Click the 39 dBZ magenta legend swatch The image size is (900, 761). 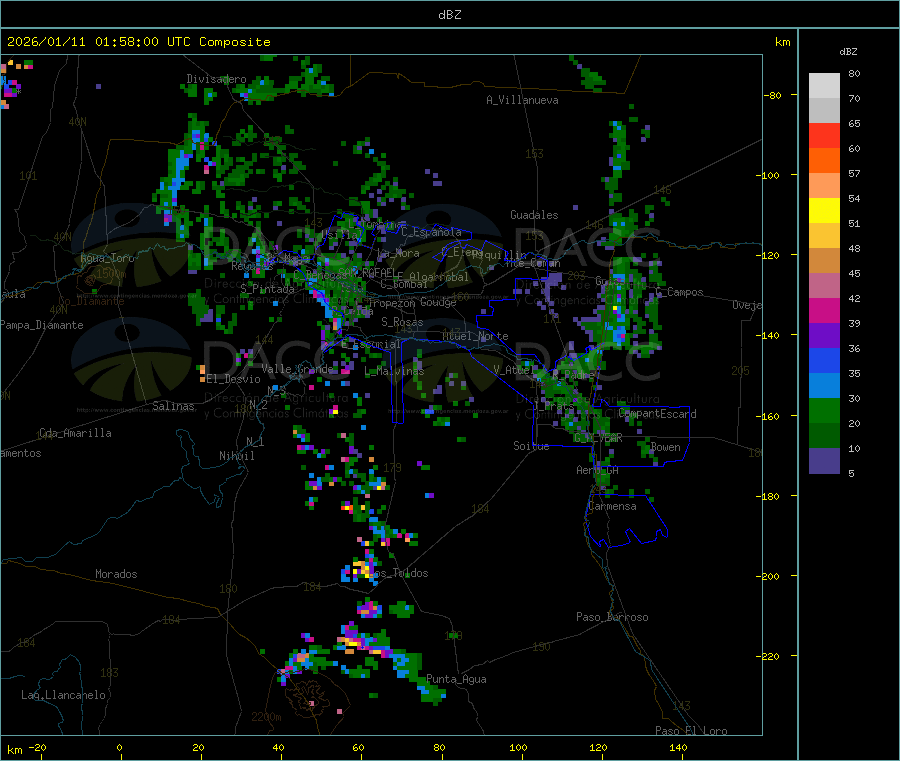click(x=824, y=310)
